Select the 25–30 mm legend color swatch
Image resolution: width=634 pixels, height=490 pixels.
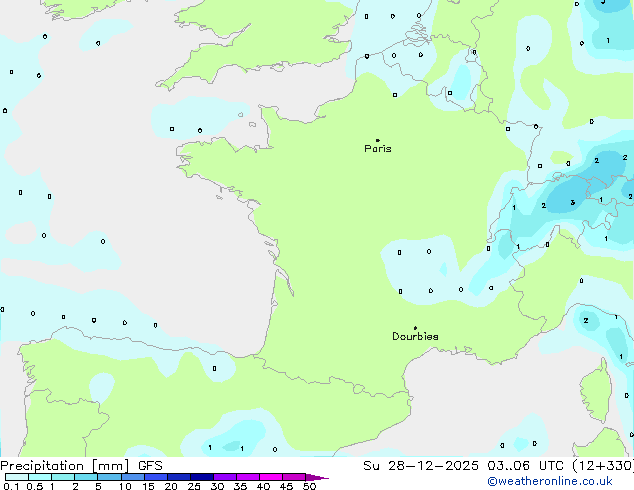coord(202,477)
